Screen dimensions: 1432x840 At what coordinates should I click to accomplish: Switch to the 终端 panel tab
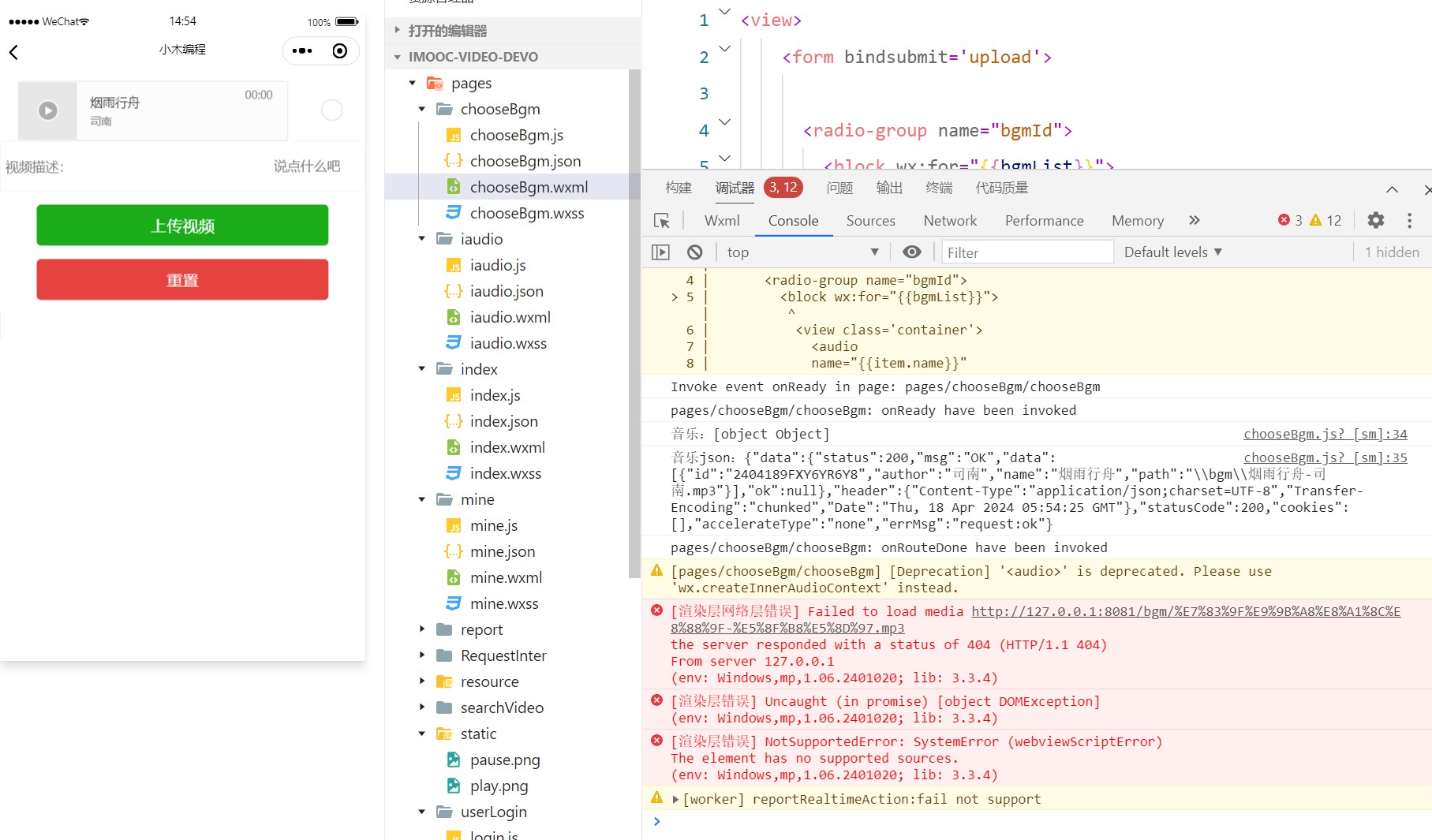tap(939, 188)
